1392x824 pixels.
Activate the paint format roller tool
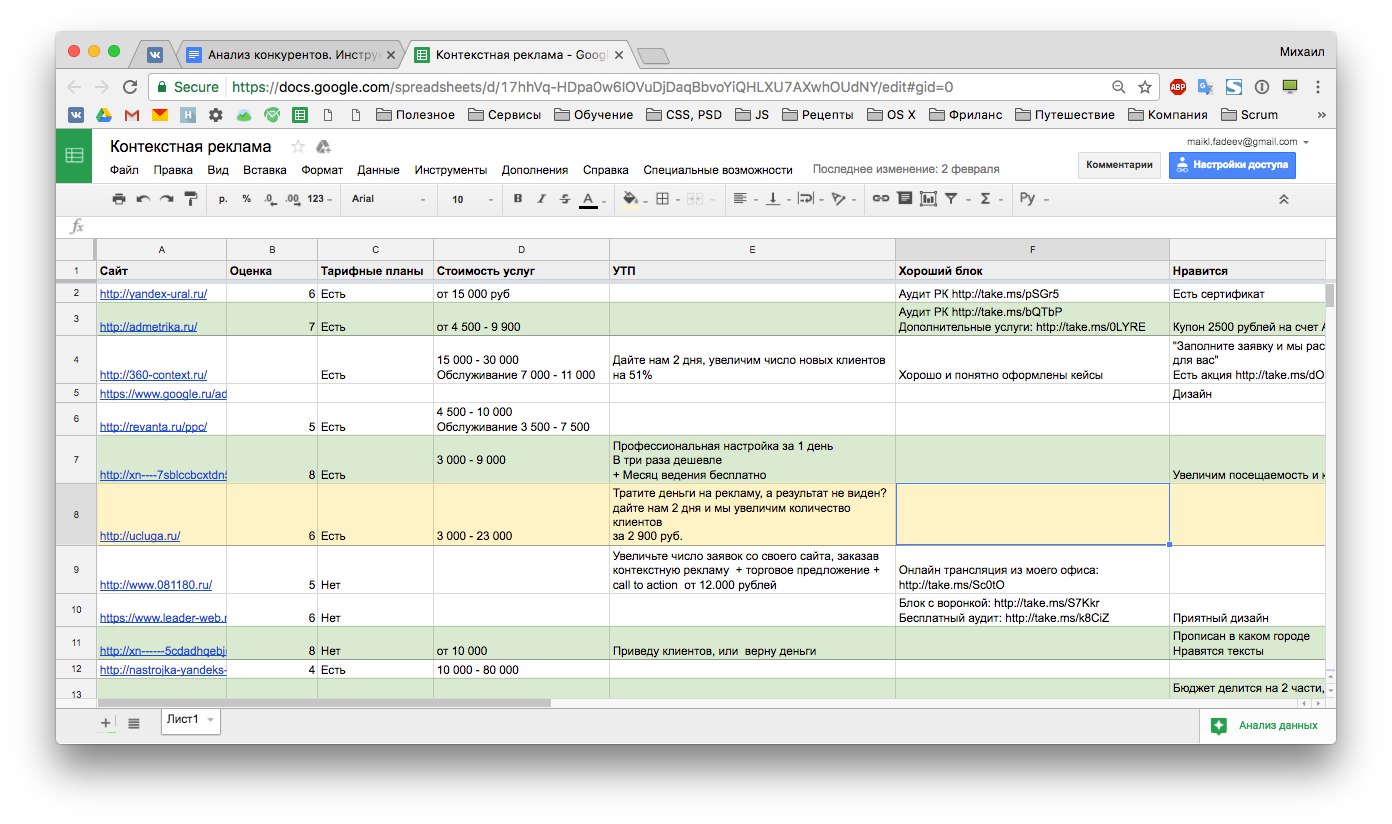coord(191,199)
